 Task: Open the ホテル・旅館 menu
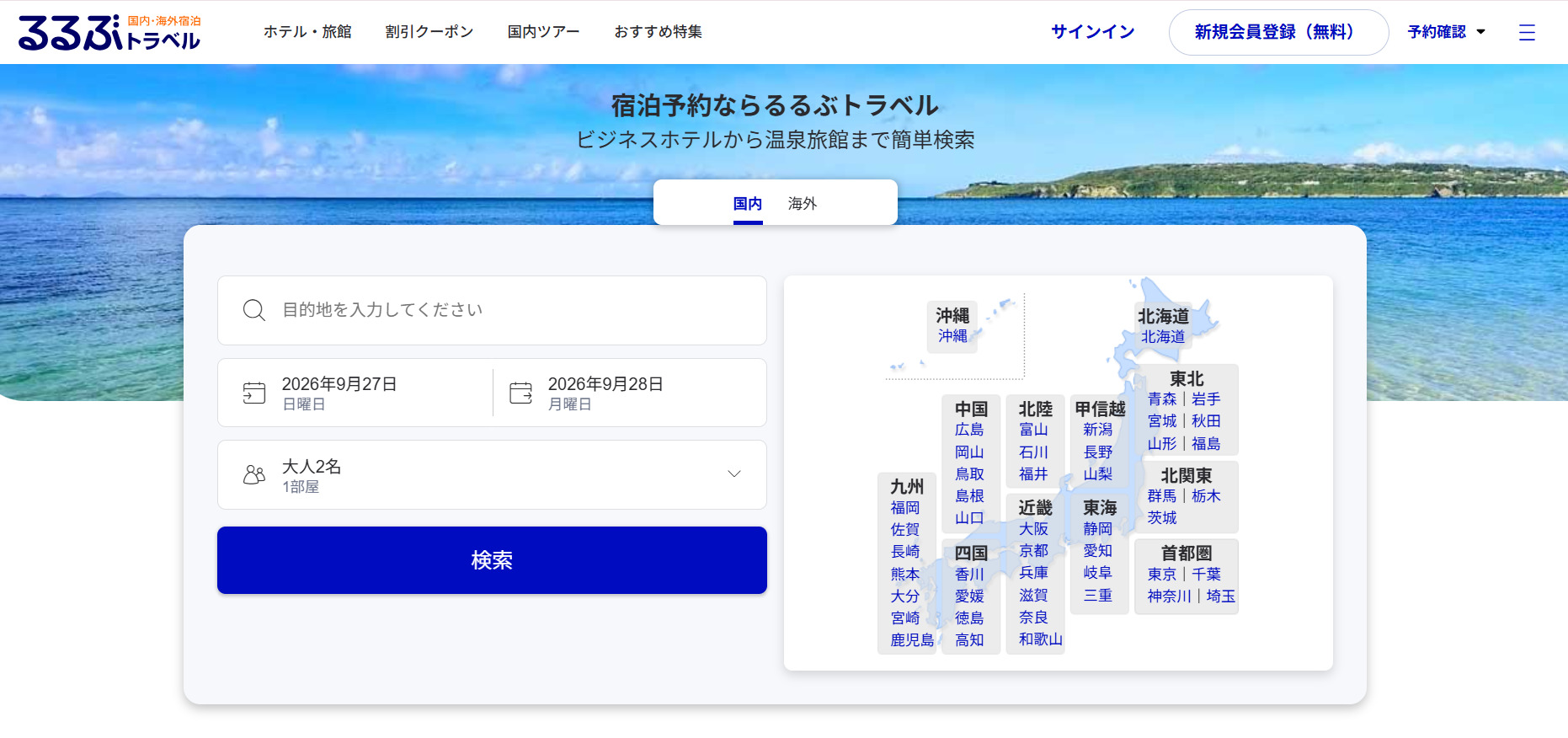click(307, 32)
